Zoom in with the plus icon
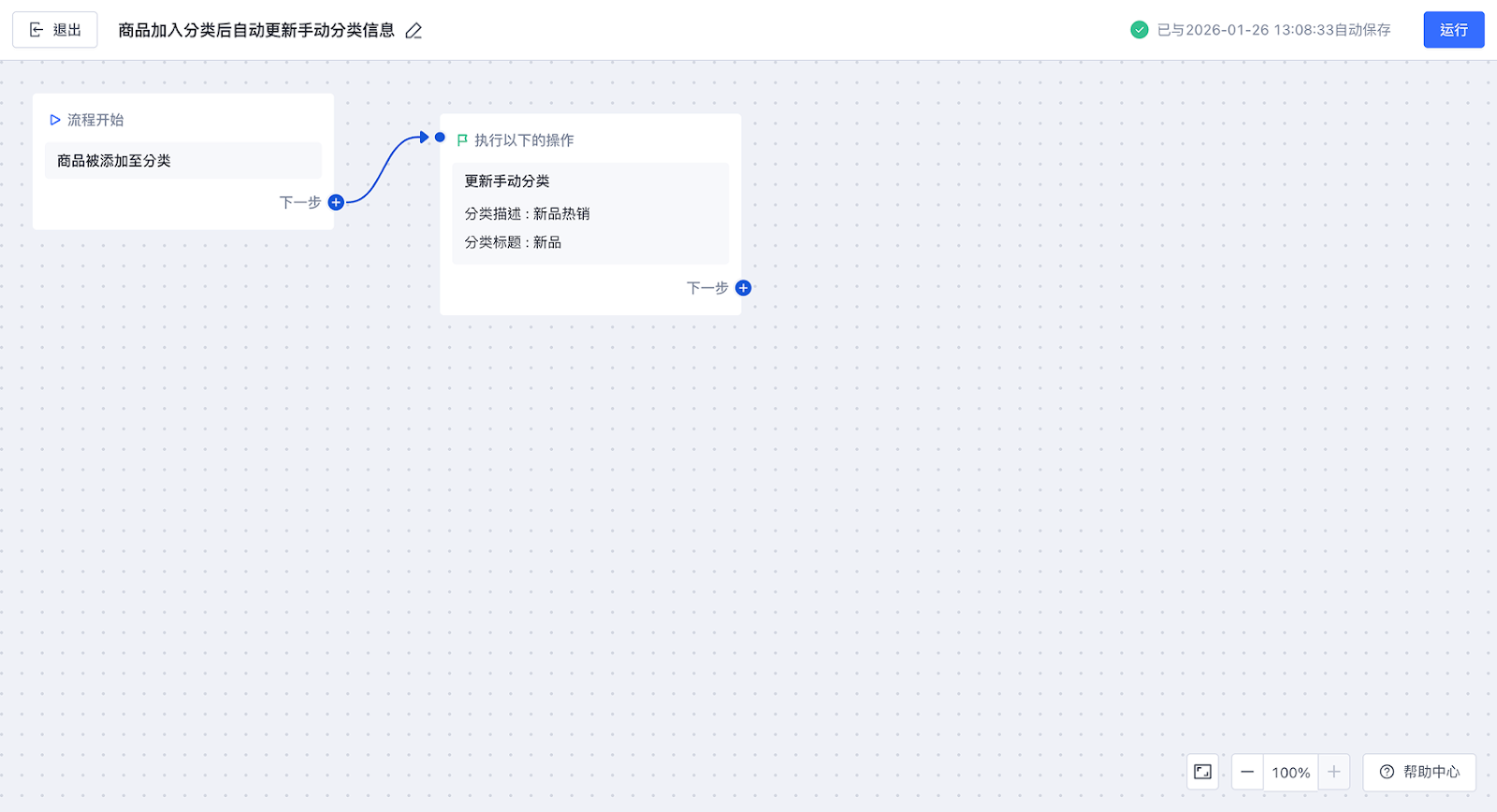Screen dimensions: 1497x812 click(1333, 772)
